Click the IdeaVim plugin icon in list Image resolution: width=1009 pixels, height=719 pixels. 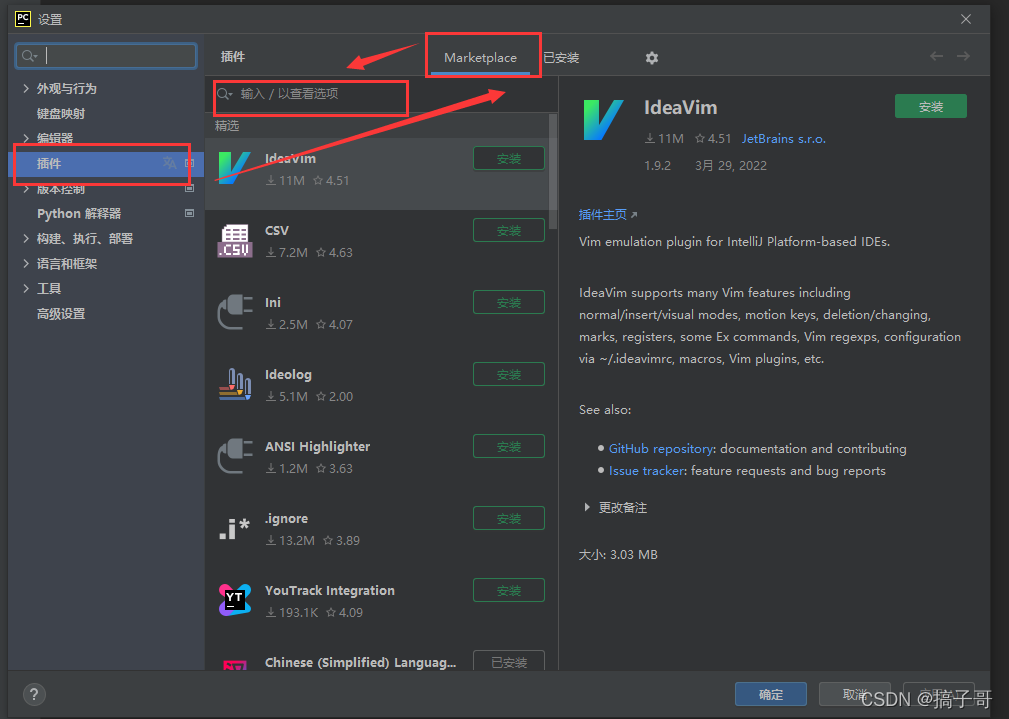(234, 169)
